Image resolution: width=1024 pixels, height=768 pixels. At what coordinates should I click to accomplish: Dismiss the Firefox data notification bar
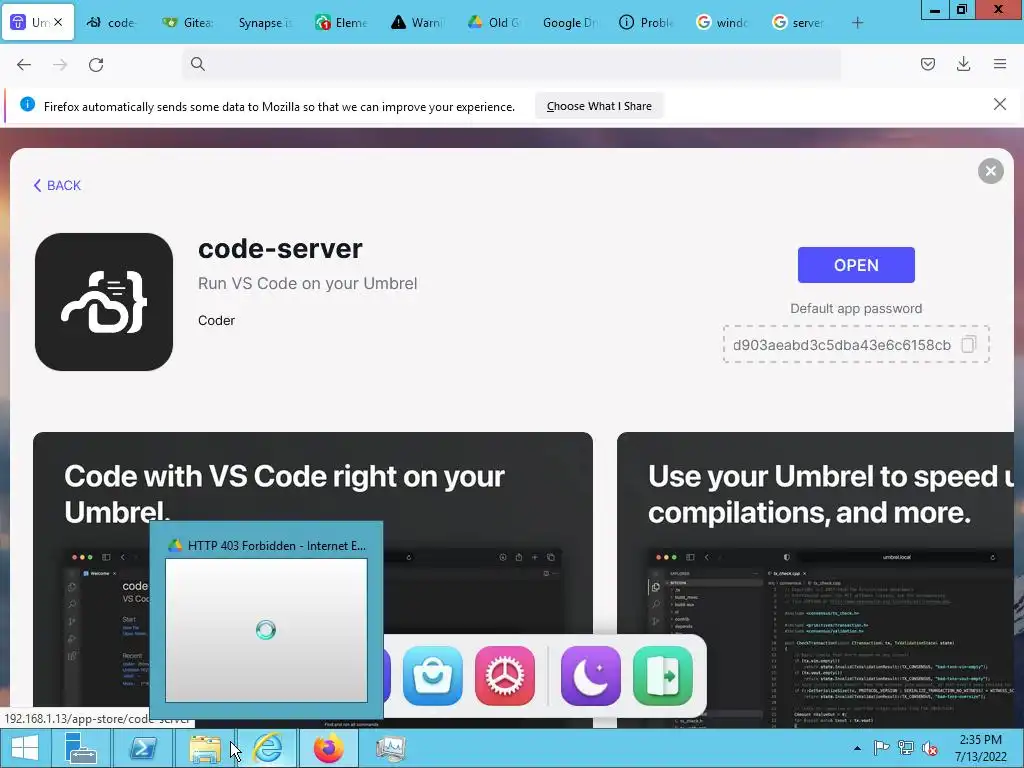[x=999, y=104]
